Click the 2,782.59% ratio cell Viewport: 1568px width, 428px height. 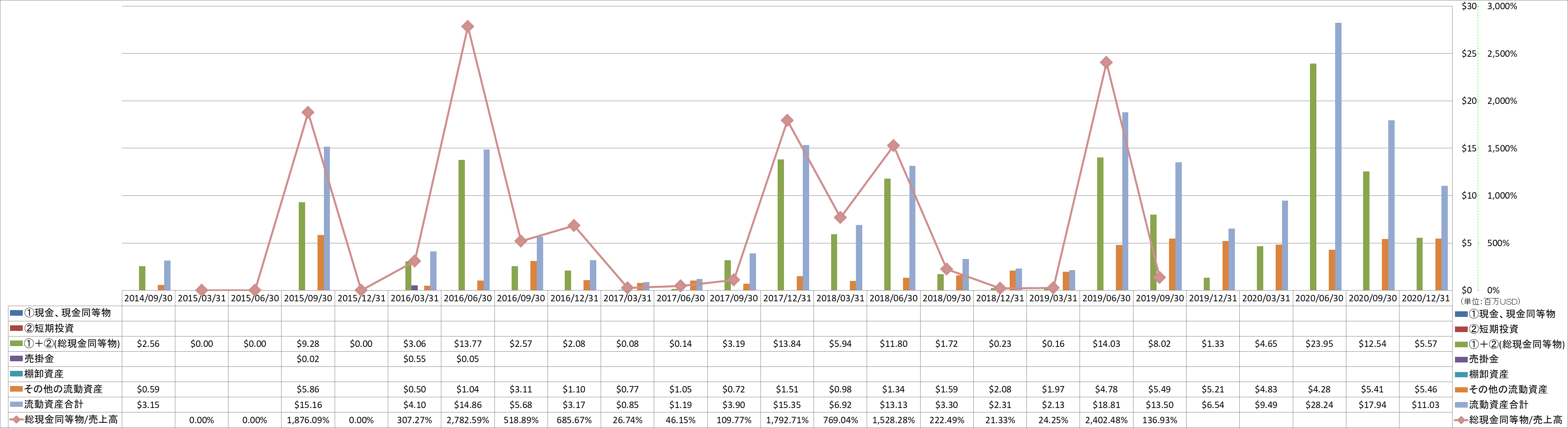tap(467, 420)
